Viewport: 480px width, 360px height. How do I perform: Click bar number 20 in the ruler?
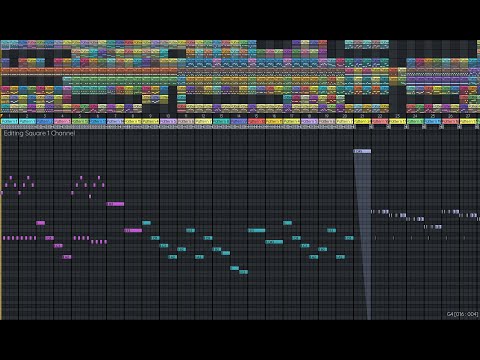[x=345, y=116]
